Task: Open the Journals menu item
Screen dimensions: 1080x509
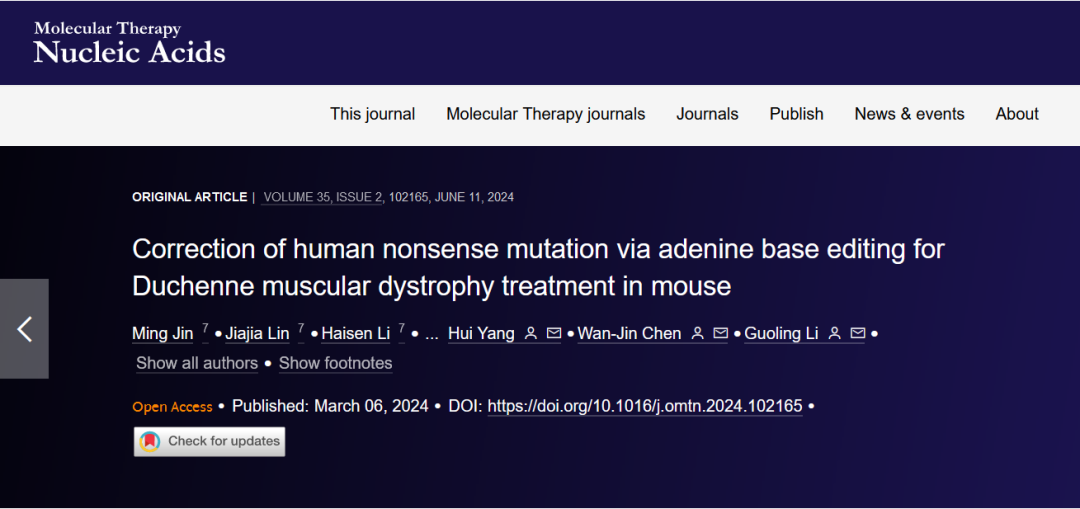Action: 707,114
